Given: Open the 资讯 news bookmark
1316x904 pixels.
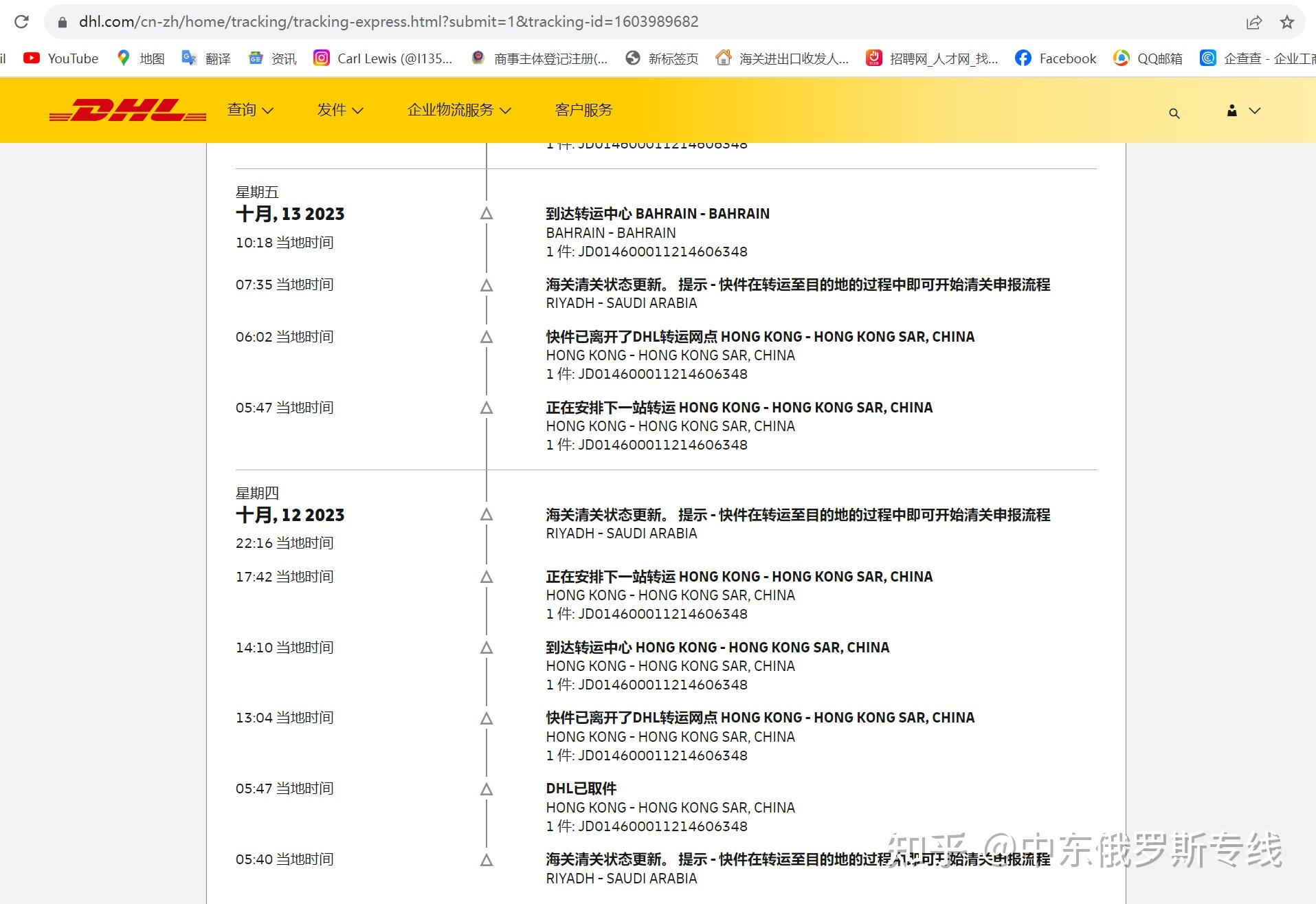Looking at the screenshot, I should [x=272, y=58].
